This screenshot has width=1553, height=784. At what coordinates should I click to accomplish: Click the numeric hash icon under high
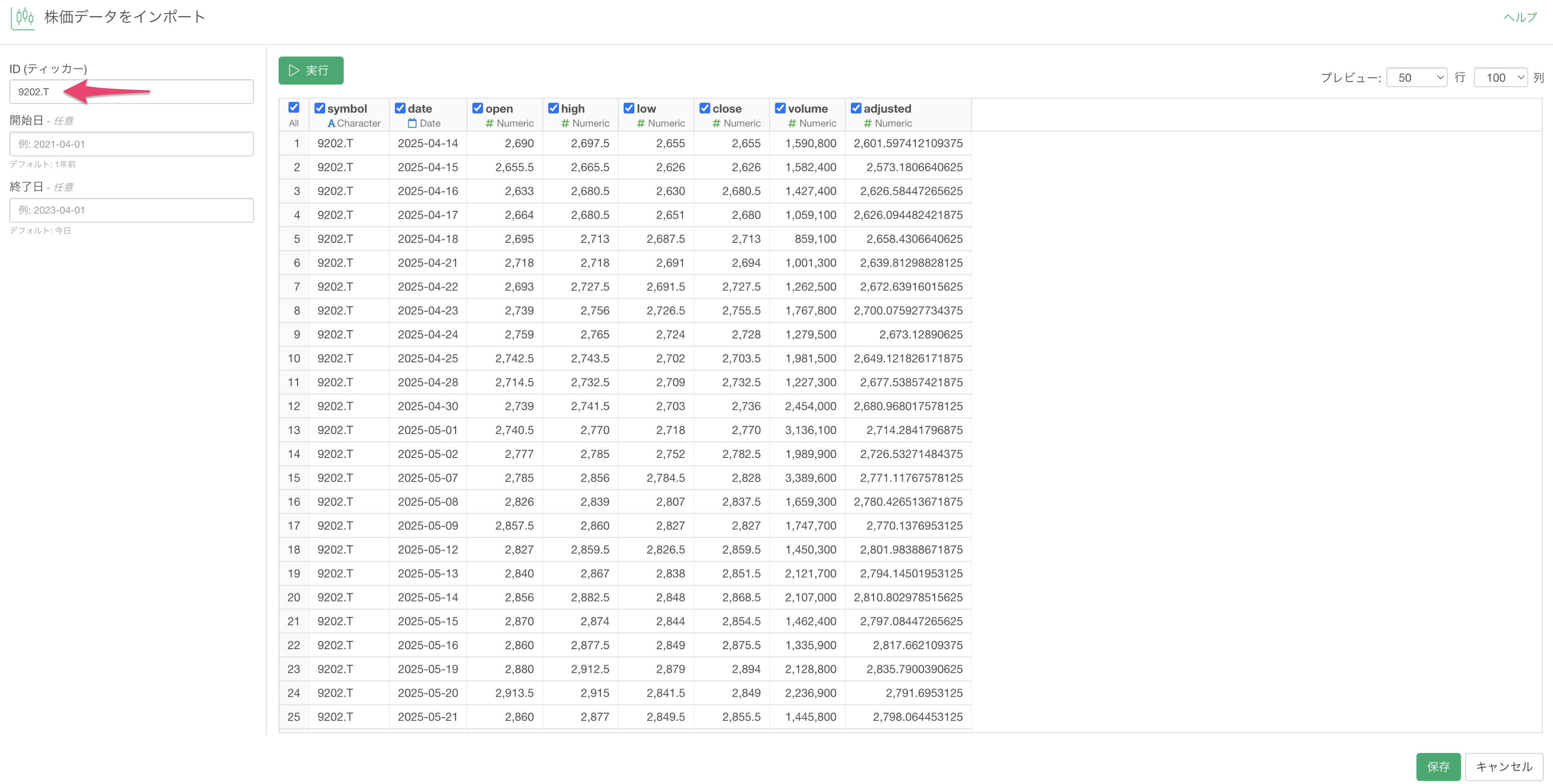(x=565, y=124)
